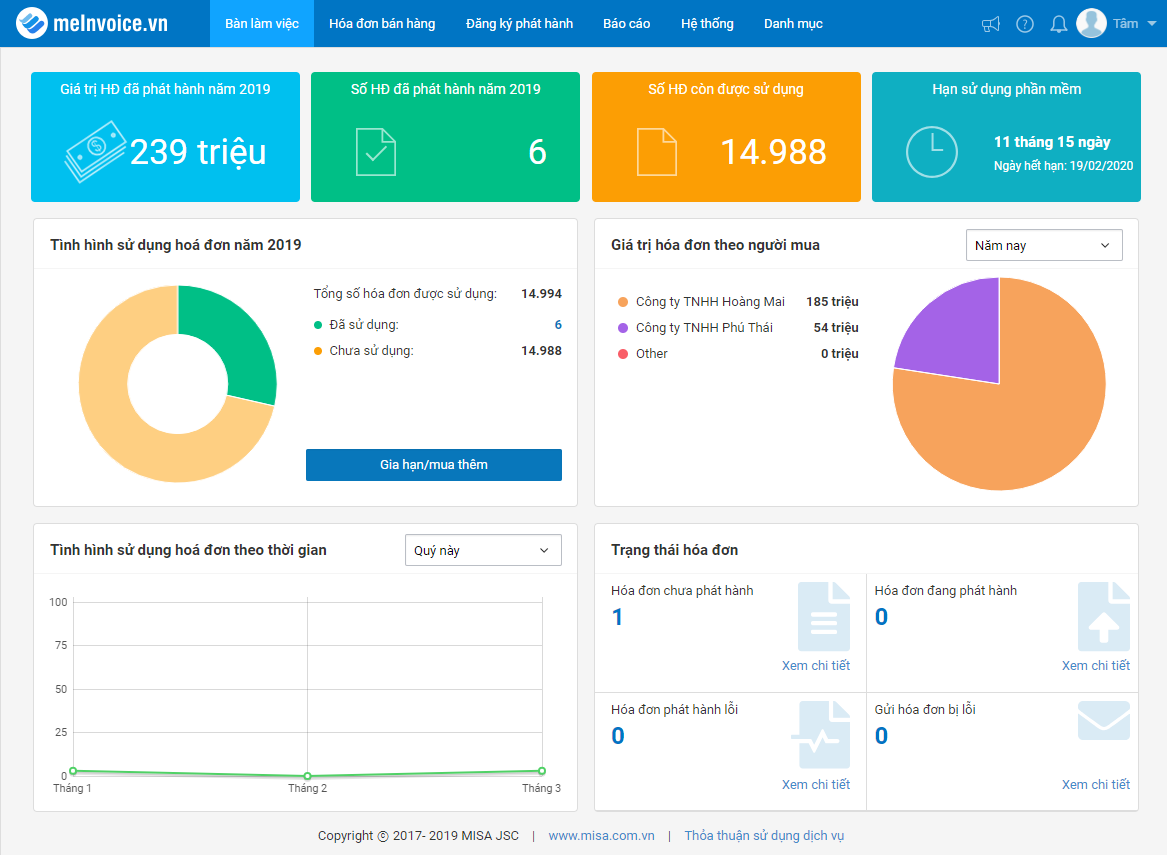Open the Danh mục menu
Screen dimensions: 1167x855
tap(793, 24)
